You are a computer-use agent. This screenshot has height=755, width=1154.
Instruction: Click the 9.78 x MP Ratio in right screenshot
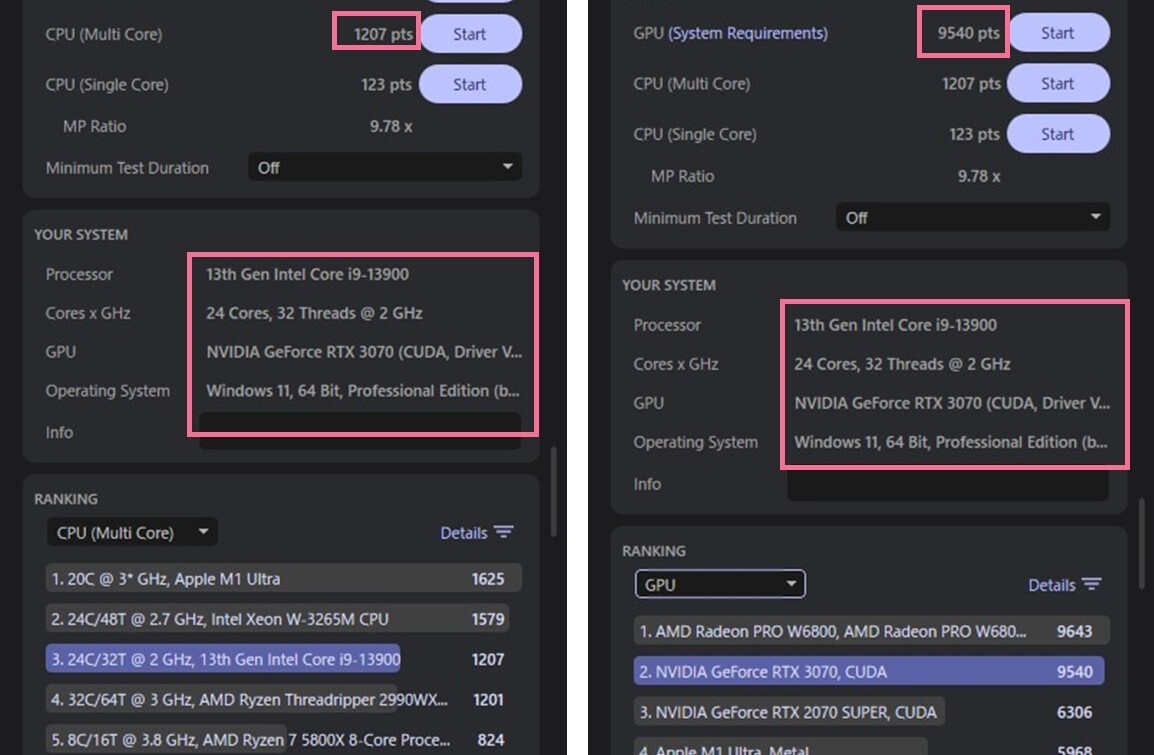[979, 177]
